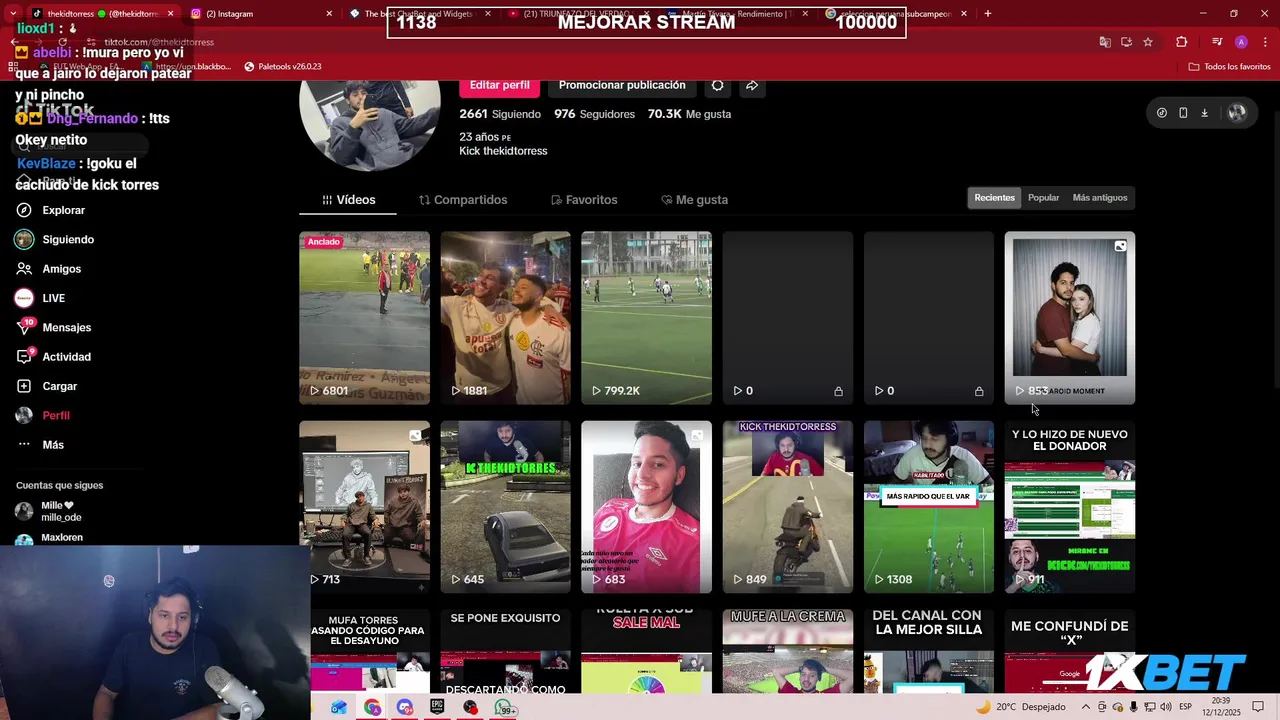Open Todos los favoritos bookmarks folder
The image size is (1280, 720).
pos(1229,66)
